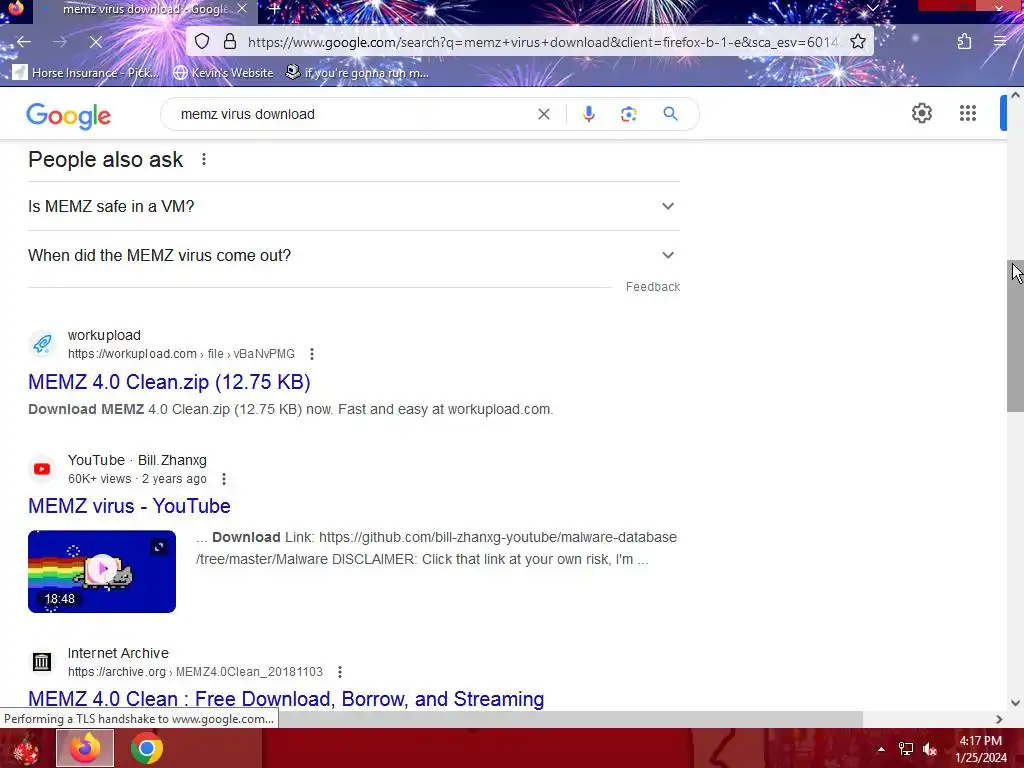Screen dimensions: 1024x768
Task: Stop loading the page with the X button
Action: (95, 42)
